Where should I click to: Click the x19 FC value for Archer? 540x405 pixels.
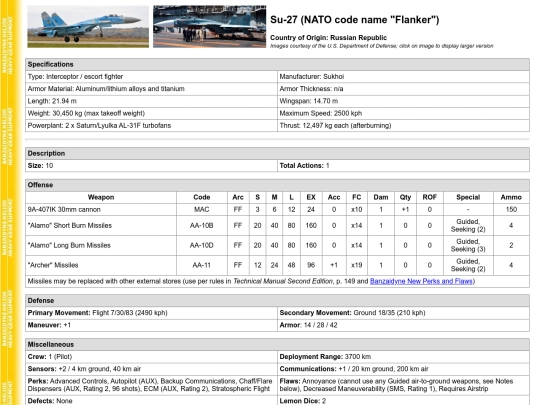[356, 265]
